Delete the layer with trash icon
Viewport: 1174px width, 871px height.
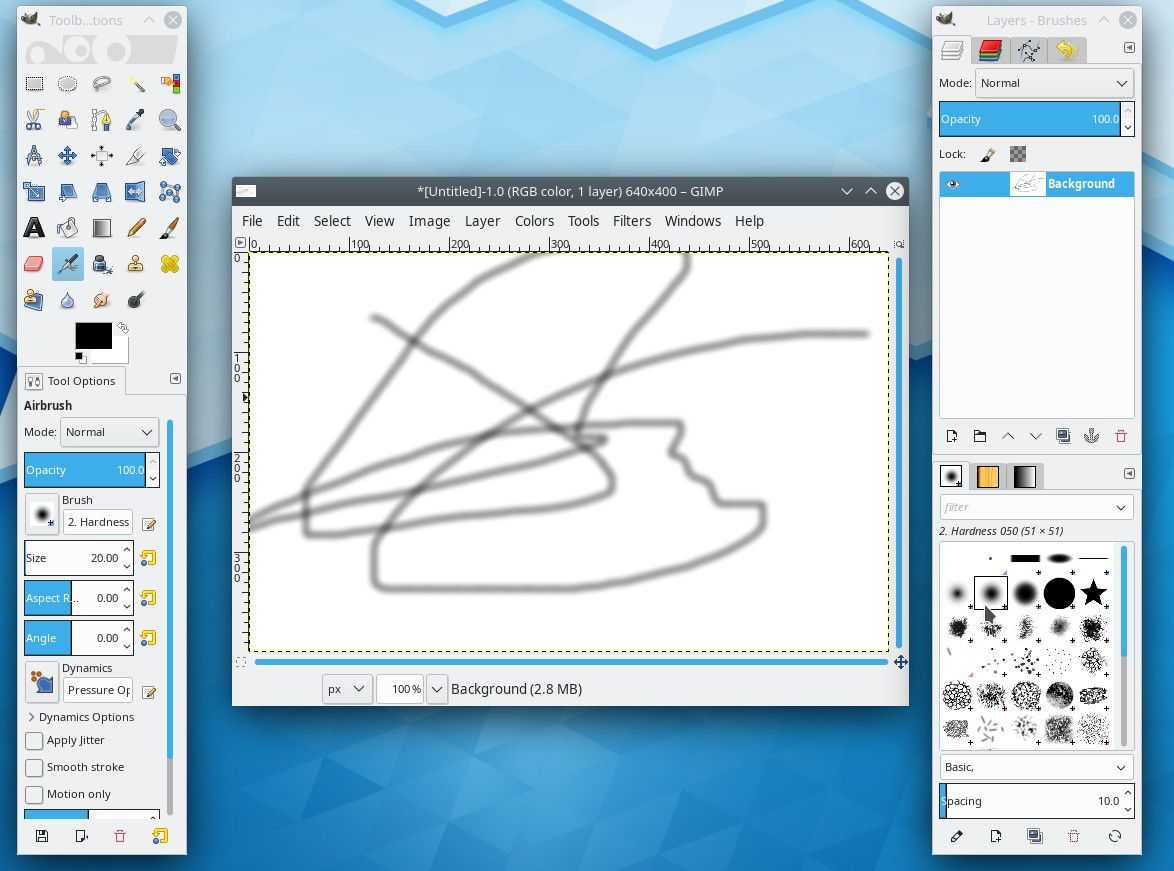[x=1120, y=436]
